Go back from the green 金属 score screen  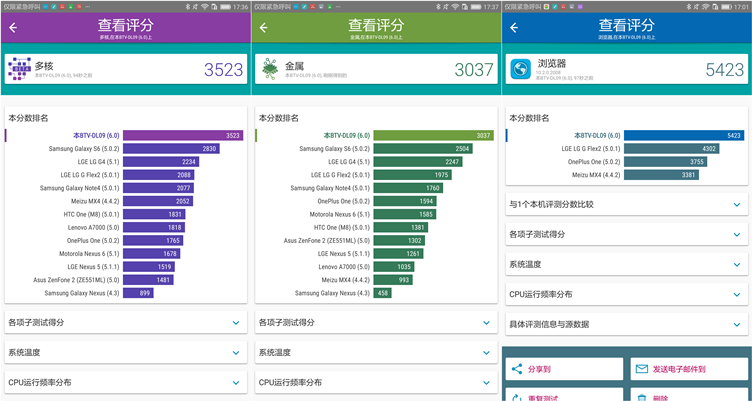click(264, 28)
